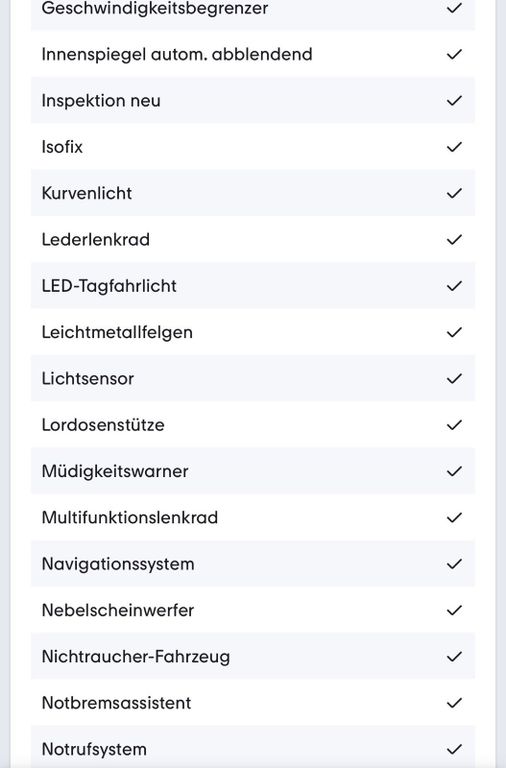Click the LED-Tagfahrlicht checkmark icon

click(454, 286)
